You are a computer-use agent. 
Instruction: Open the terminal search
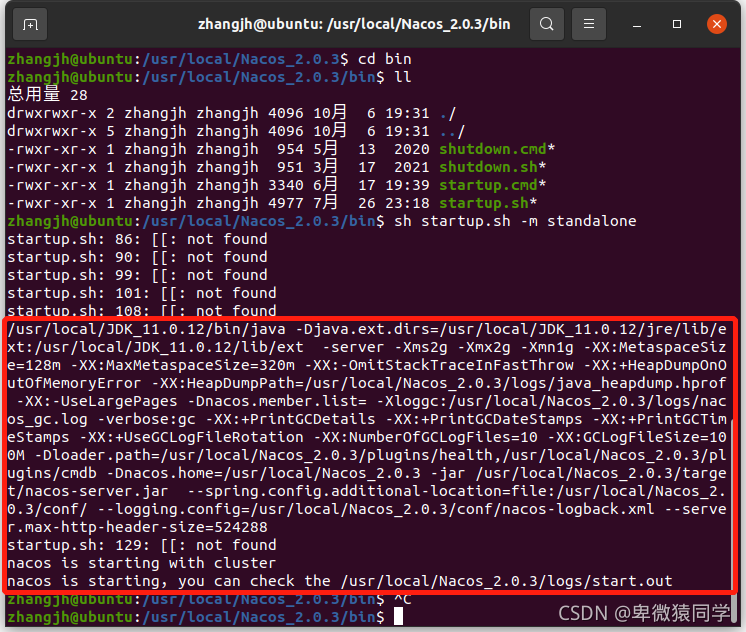point(547,24)
